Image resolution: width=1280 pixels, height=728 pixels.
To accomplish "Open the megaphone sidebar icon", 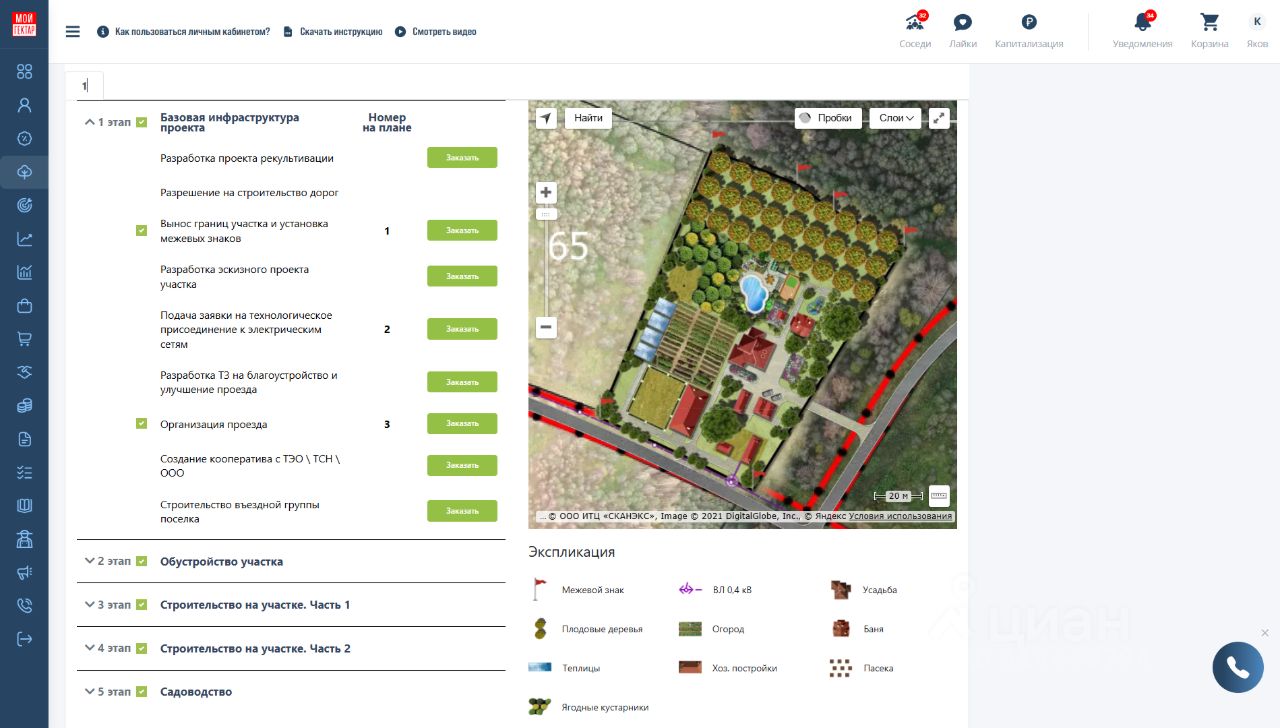I will [x=25, y=573].
